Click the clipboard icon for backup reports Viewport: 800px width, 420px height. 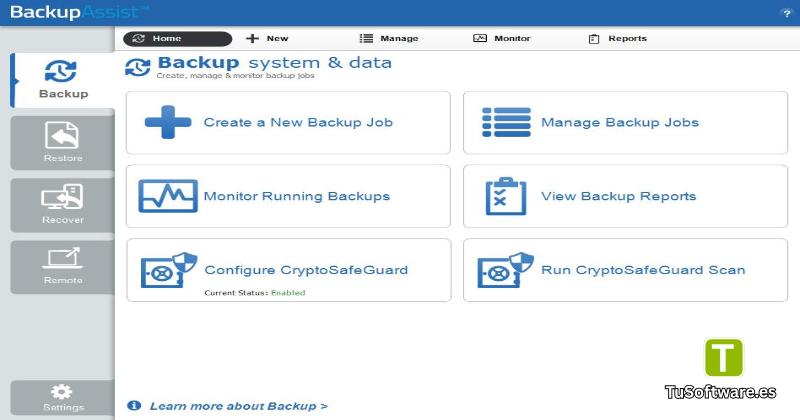click(x=506, y=196)
